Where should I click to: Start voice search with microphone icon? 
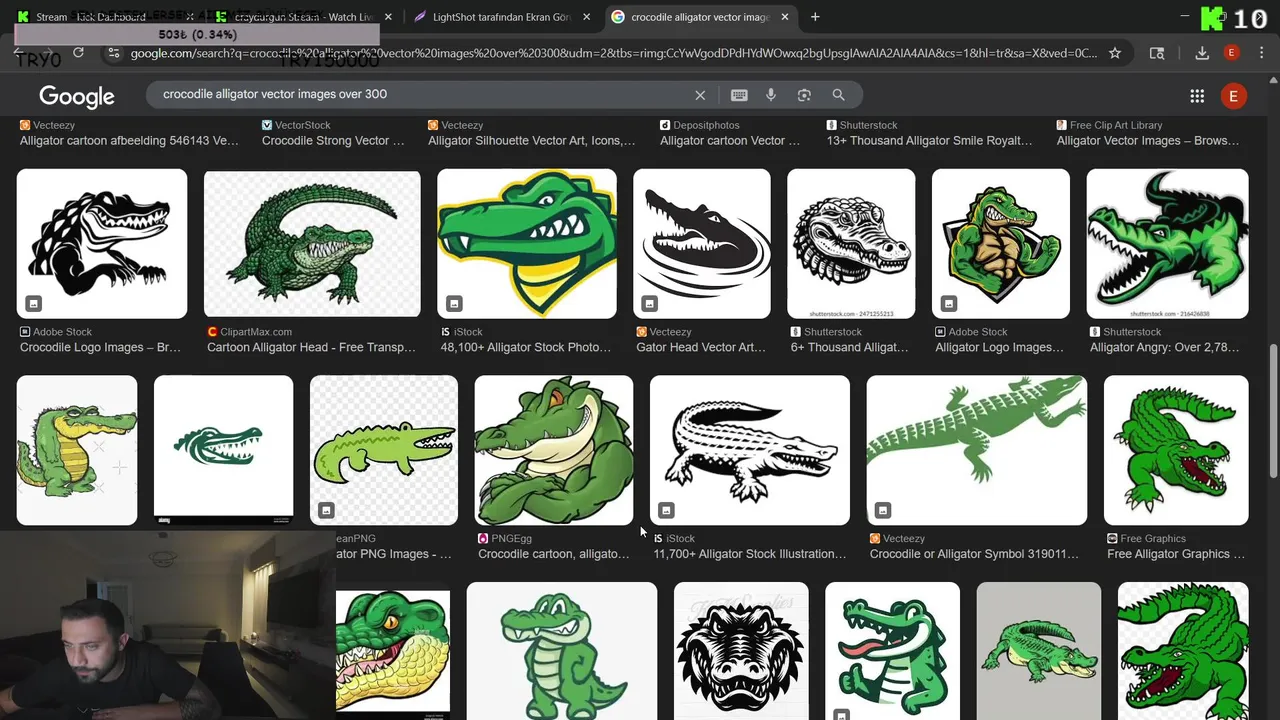(x=771, y=95)
